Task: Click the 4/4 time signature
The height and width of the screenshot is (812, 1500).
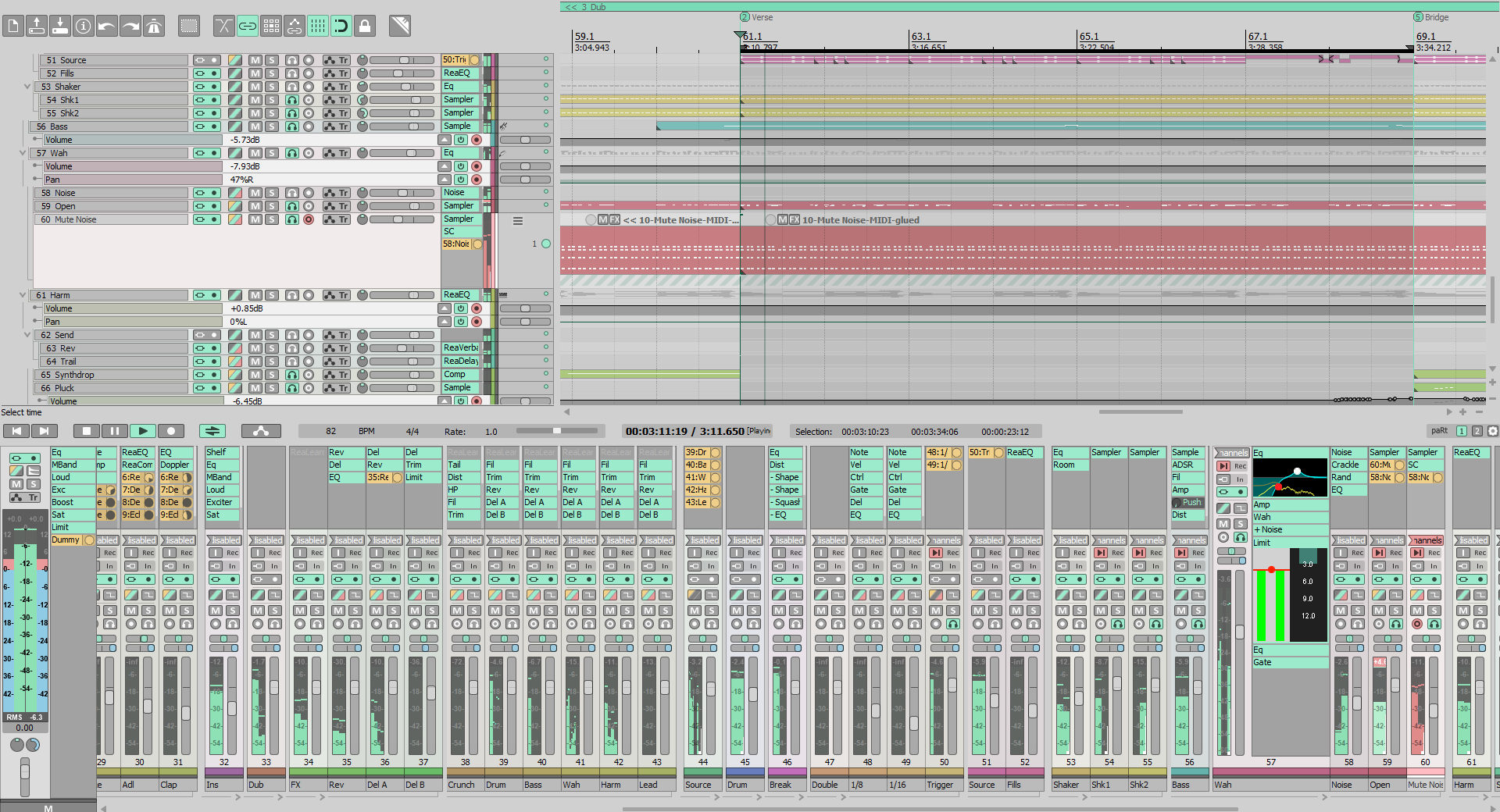Action: pyautogui.click(x=412, y=431)
